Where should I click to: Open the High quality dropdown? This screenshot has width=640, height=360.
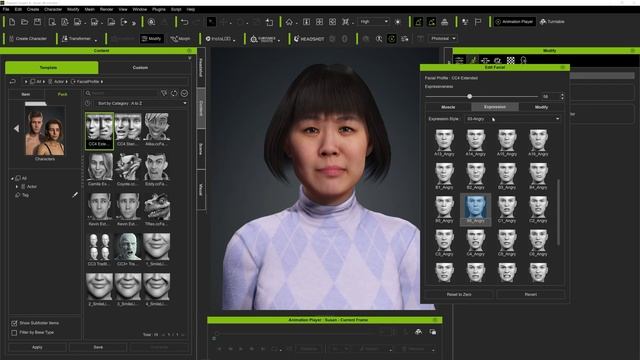374,22
